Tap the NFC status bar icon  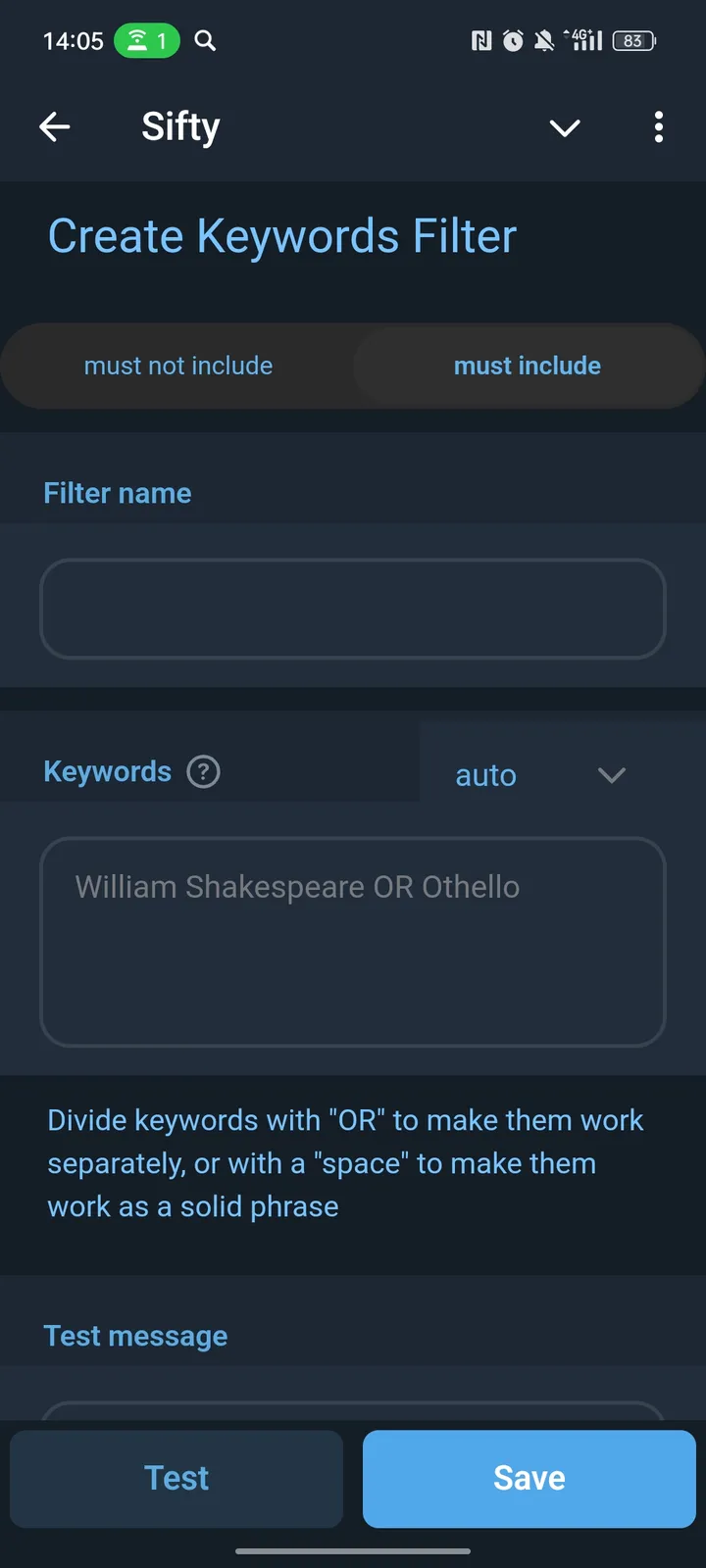[x=480, y=40]
